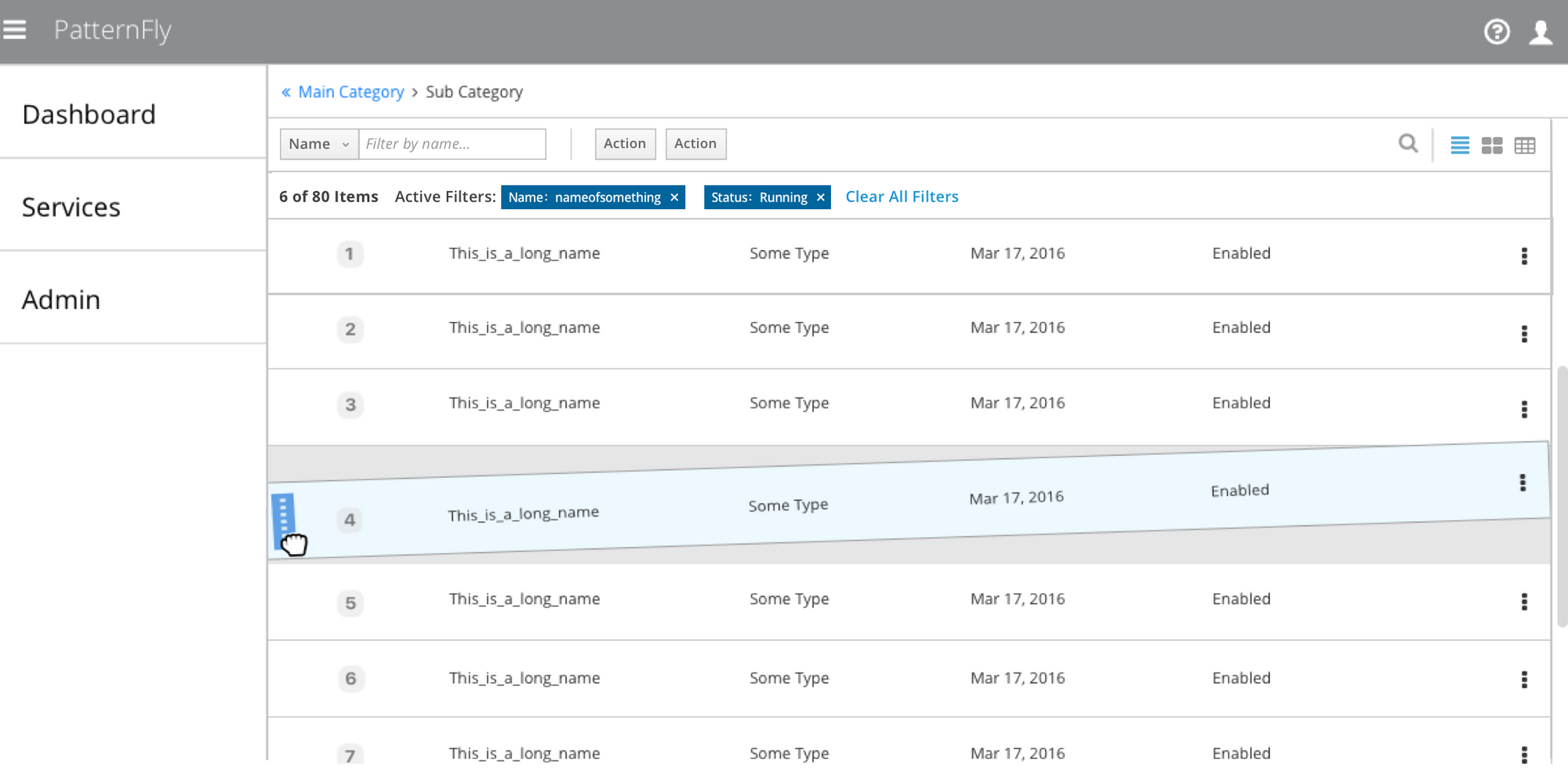Screen dimensions: 1568x779
Task: Click the search magnifier icon
Action: (x=1408, y=143)
